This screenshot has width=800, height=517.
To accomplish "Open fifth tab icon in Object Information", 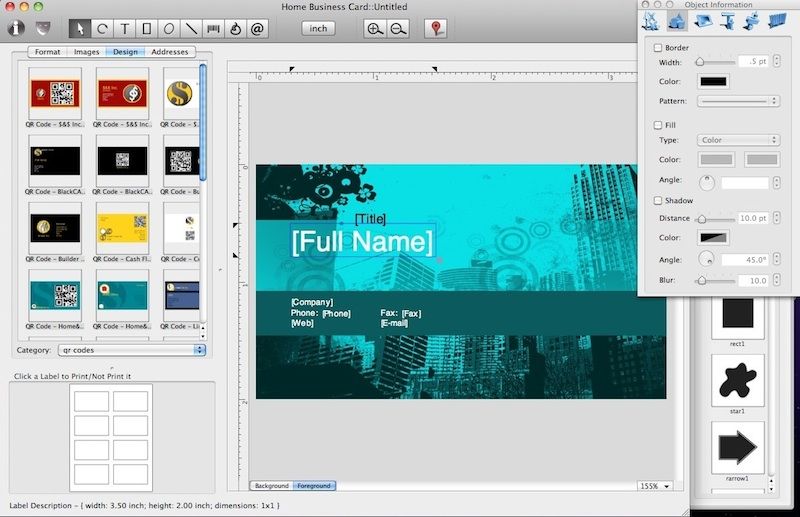I will 751,21.
